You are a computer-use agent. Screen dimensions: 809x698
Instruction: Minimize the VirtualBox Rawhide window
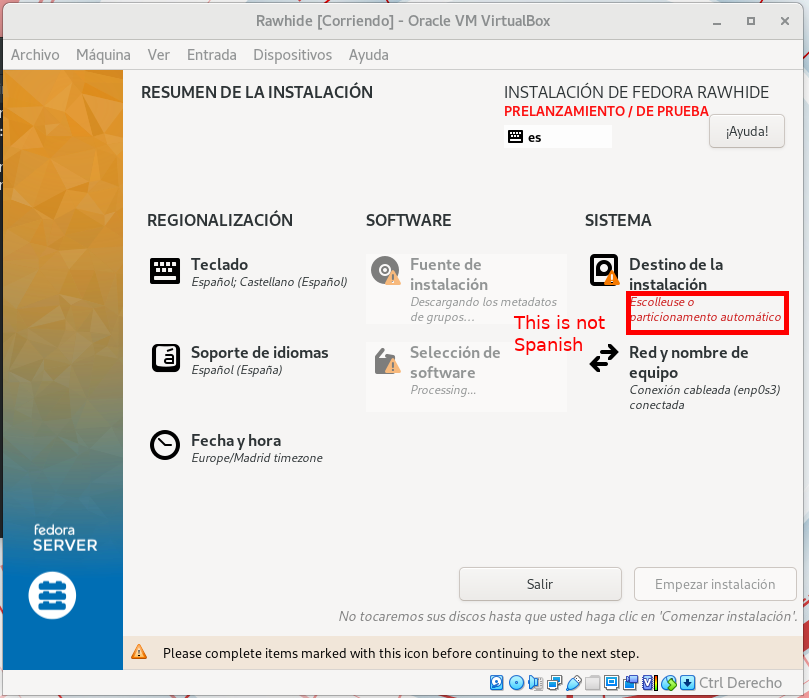tap(717, 21)
